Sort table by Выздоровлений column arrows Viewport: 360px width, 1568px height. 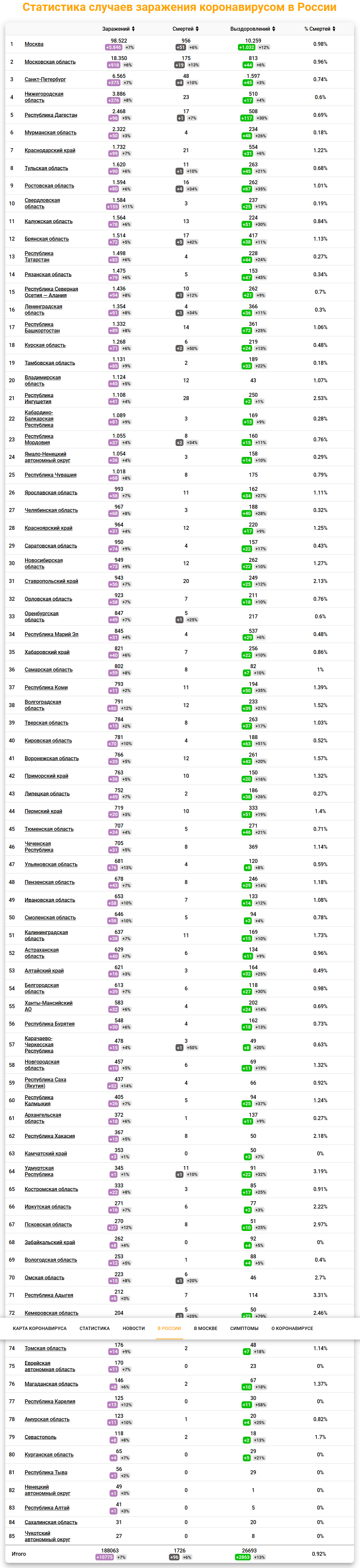274,29
